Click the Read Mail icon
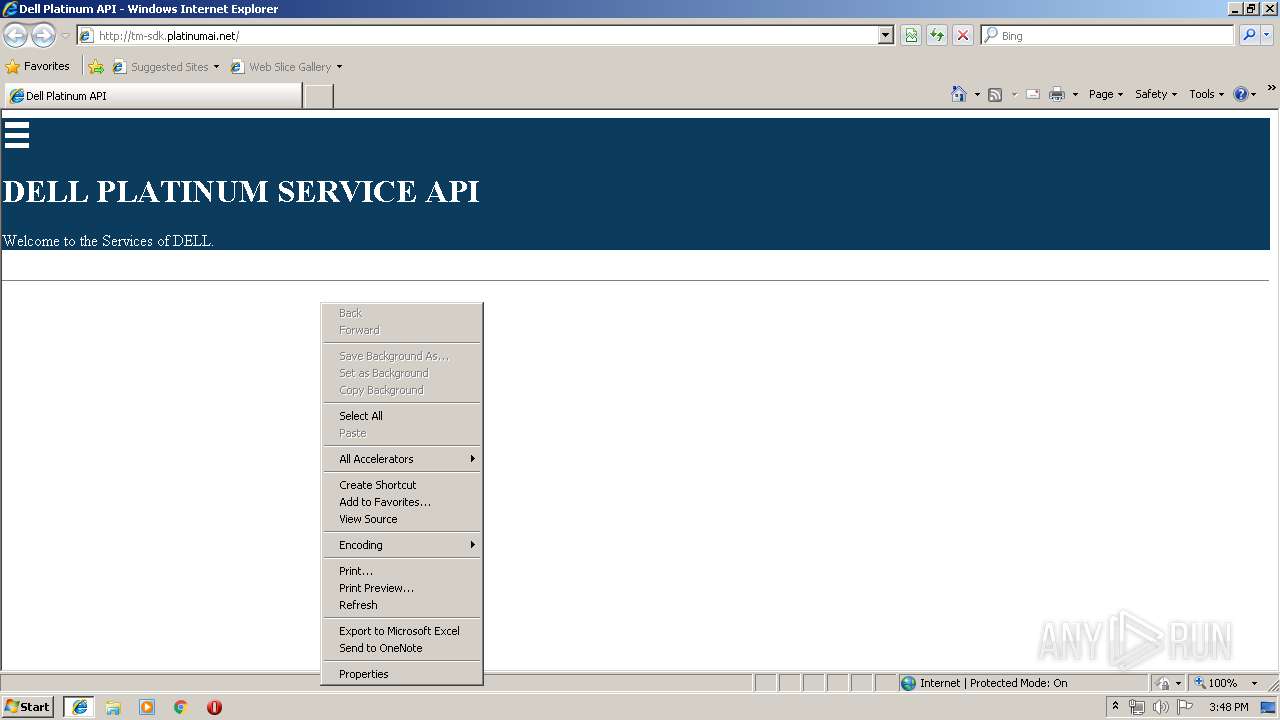Screen dimensions: 1280x720 (1033, 95)
